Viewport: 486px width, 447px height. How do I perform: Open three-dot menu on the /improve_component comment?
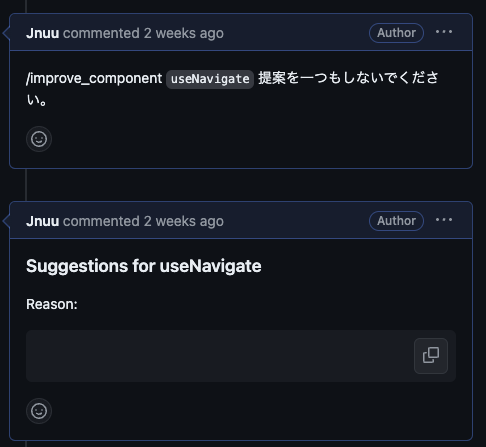click(444, 32)
